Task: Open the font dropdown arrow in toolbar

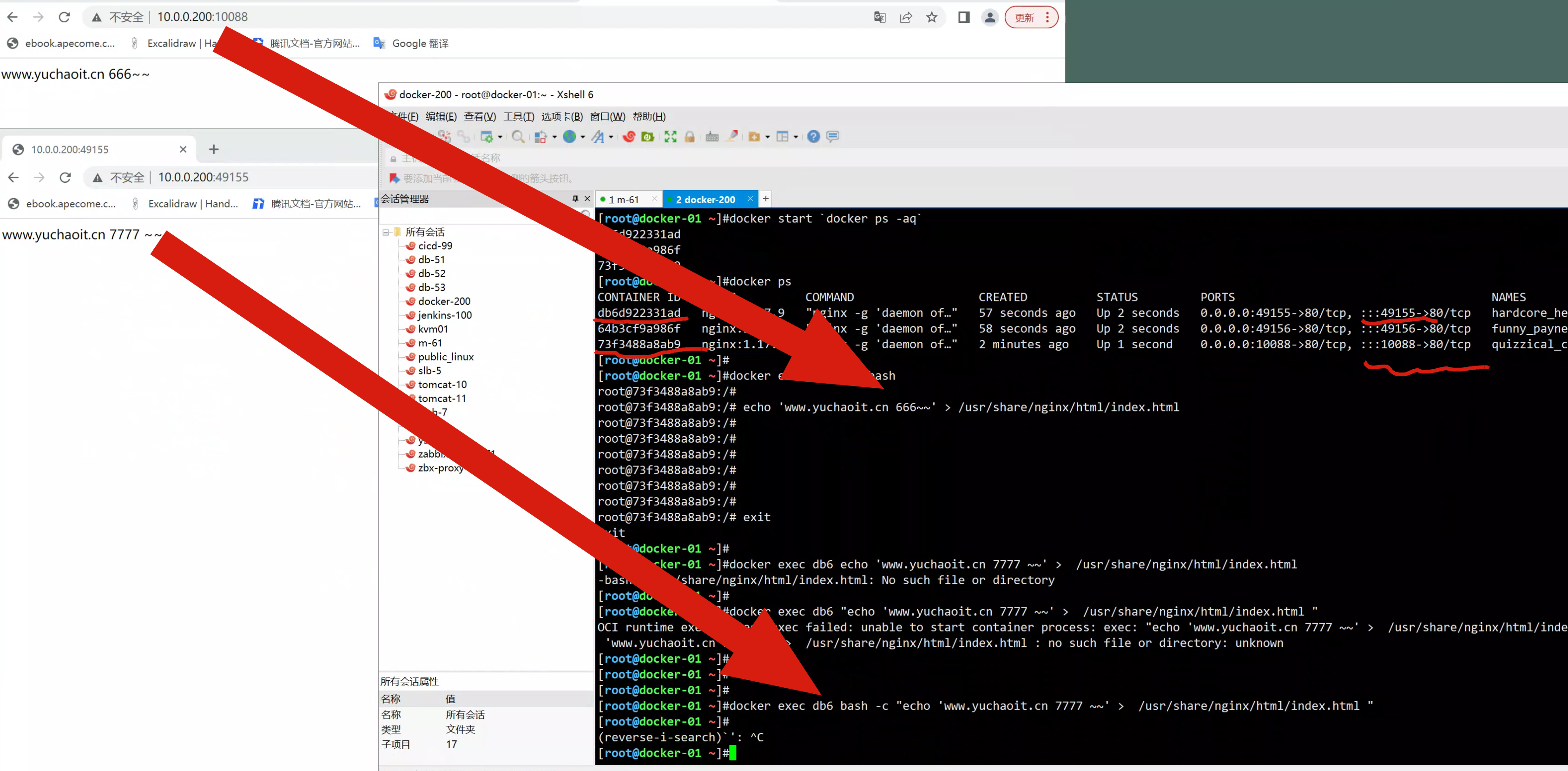Action: pyautogui.click(x=611, y=137)
